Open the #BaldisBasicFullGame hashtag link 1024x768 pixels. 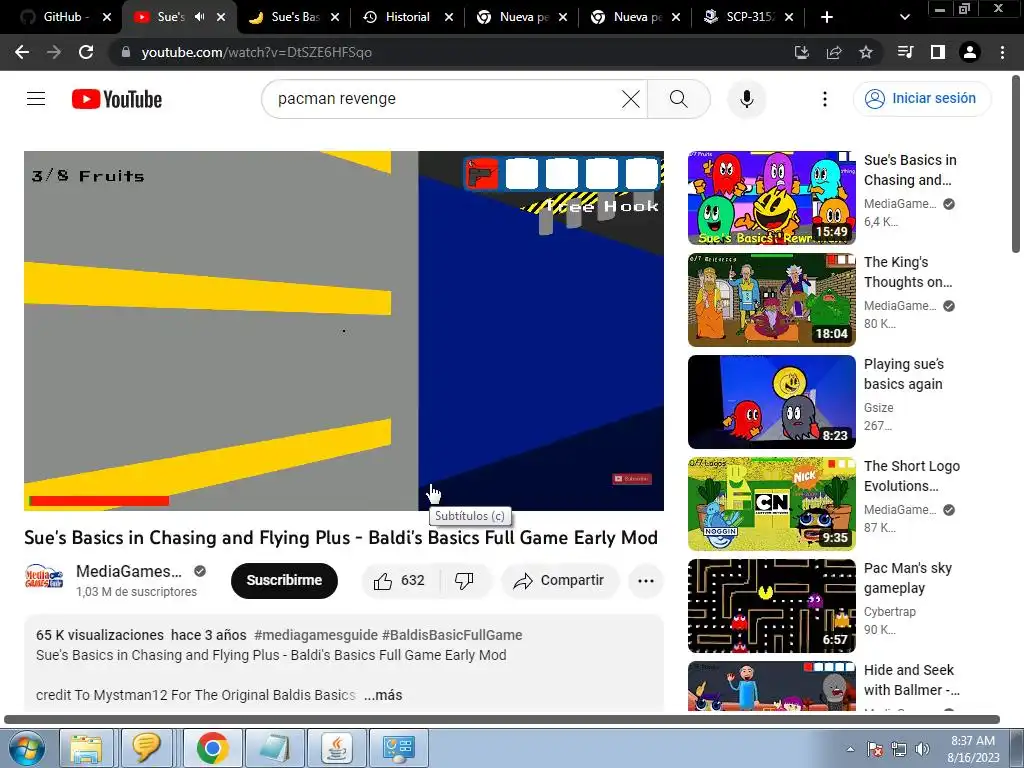pos(452,635)
